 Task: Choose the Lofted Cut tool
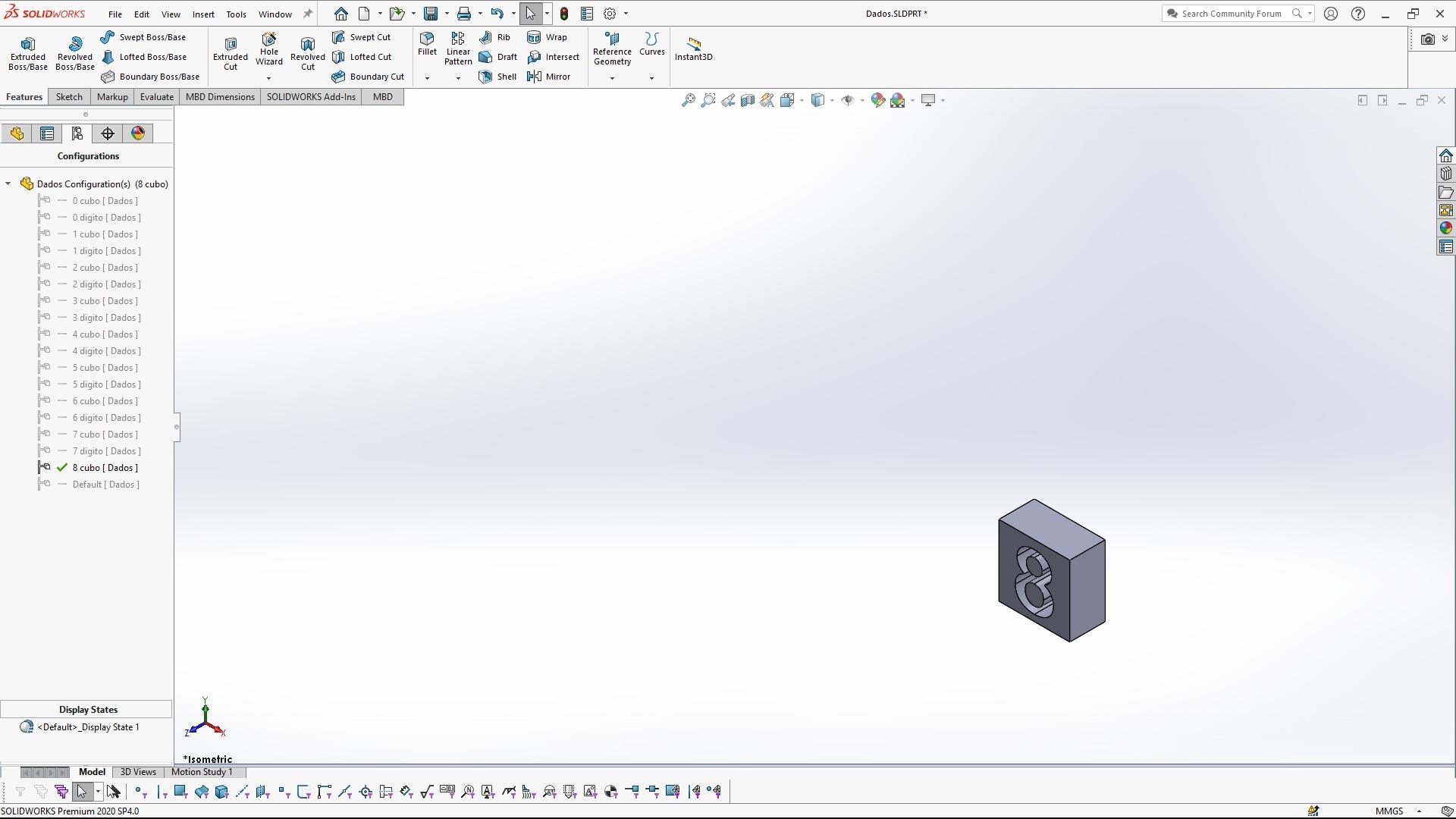362,57
